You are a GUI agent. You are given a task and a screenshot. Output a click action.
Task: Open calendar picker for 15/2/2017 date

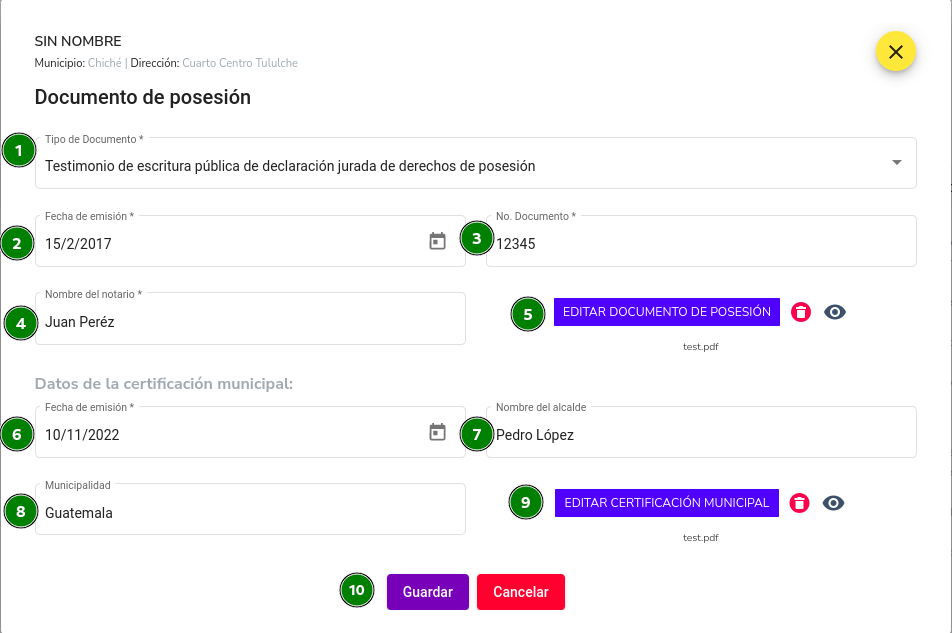point(437,241)
